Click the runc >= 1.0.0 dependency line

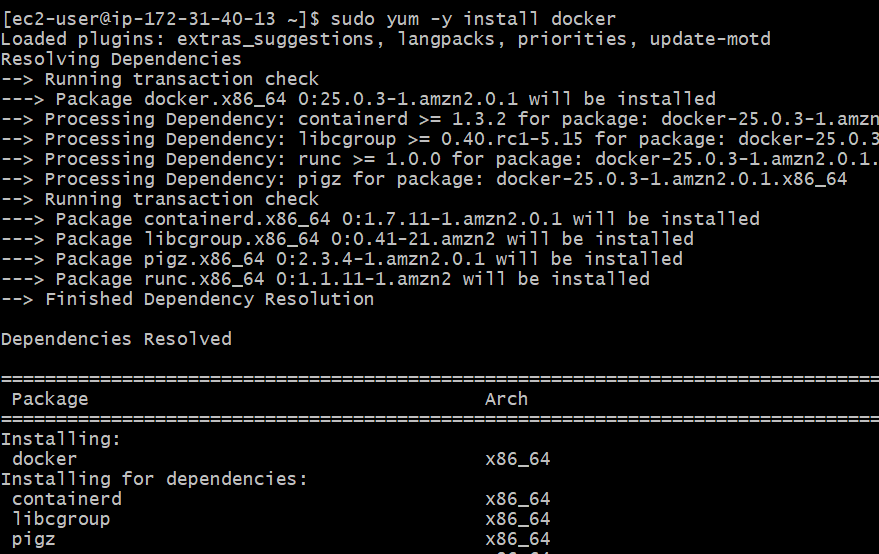440,159
